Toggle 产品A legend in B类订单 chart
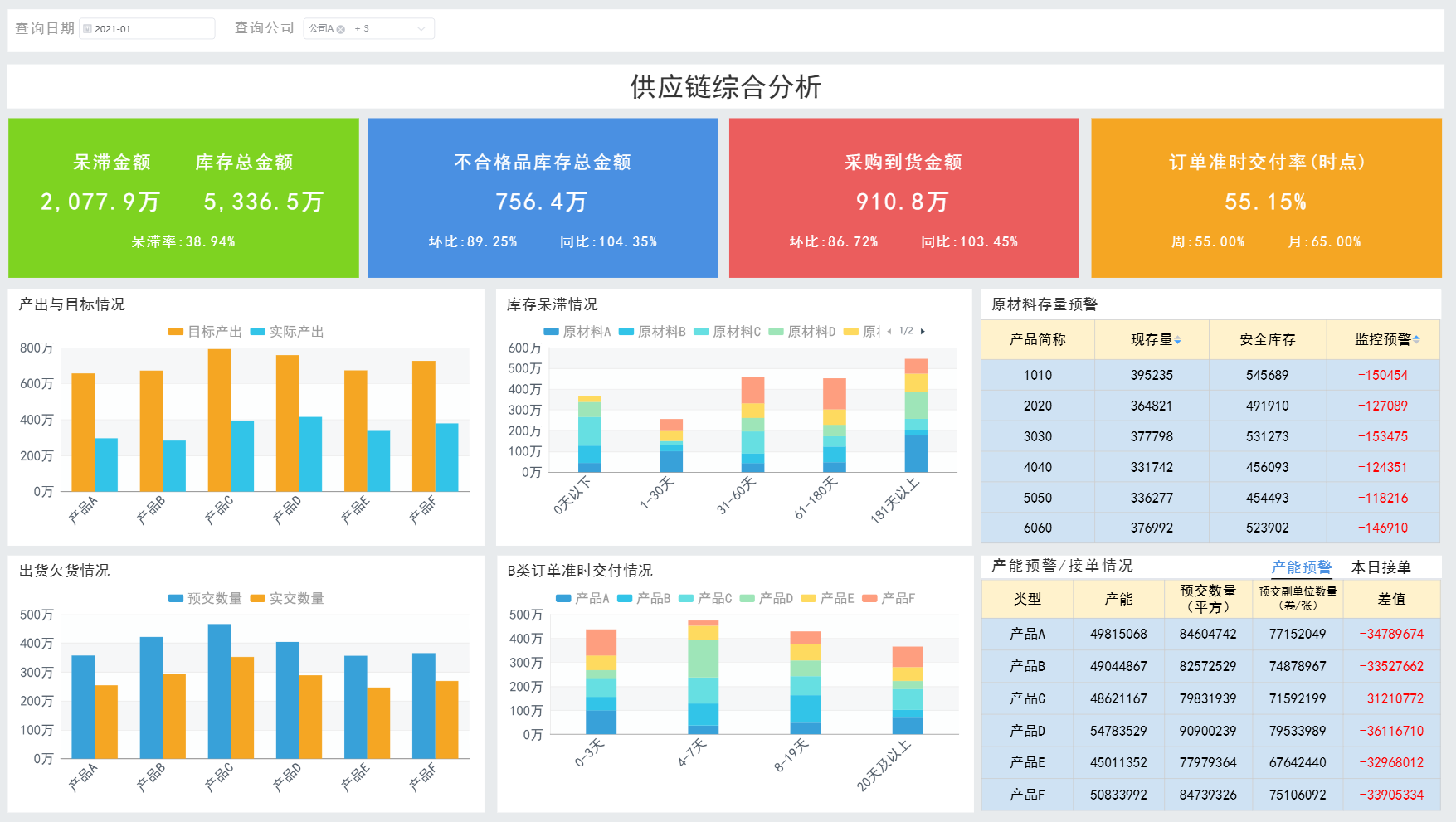 [582, 598]
